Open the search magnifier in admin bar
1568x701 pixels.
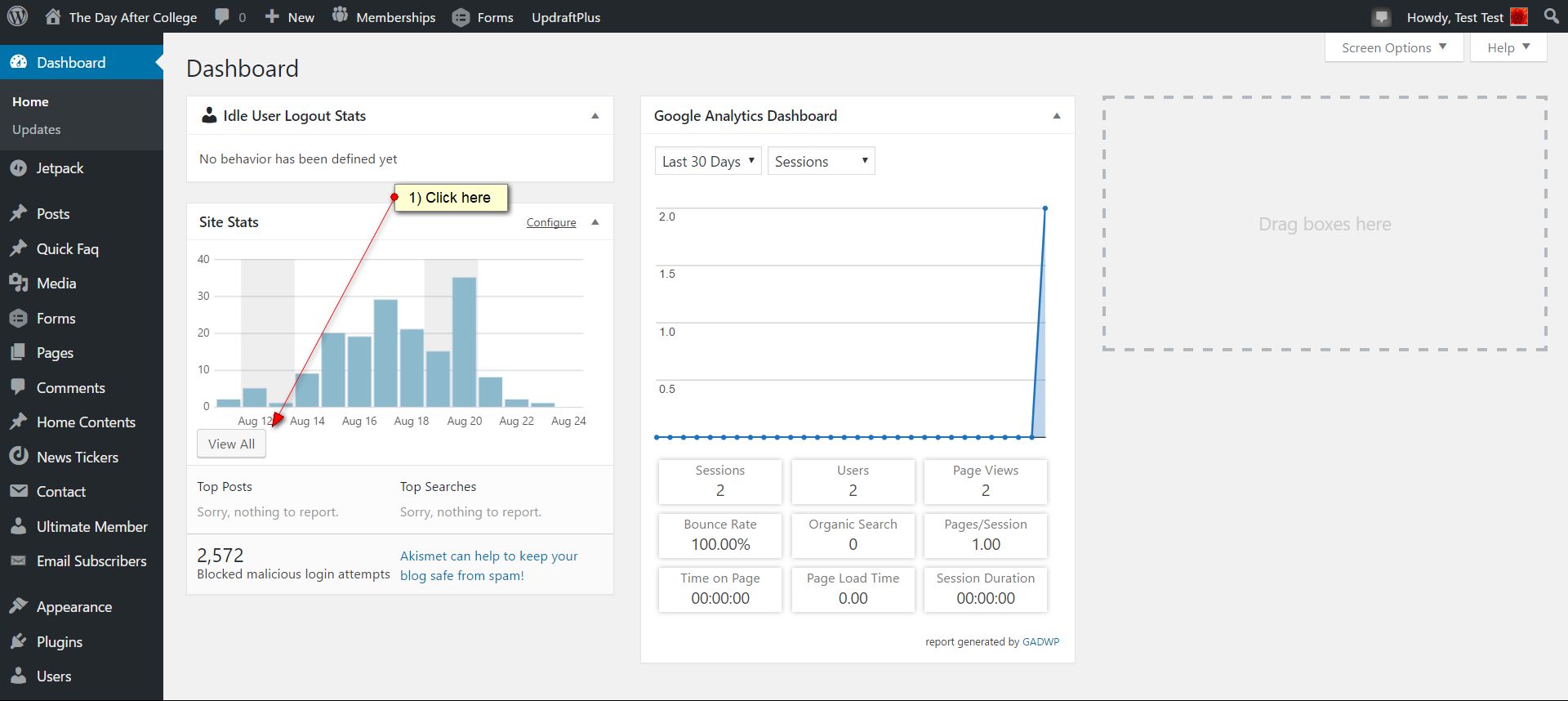[x=1551, y=16]
